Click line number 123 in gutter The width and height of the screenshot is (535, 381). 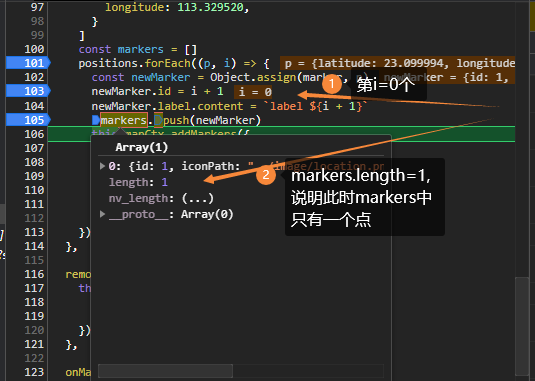coord(34,372)
